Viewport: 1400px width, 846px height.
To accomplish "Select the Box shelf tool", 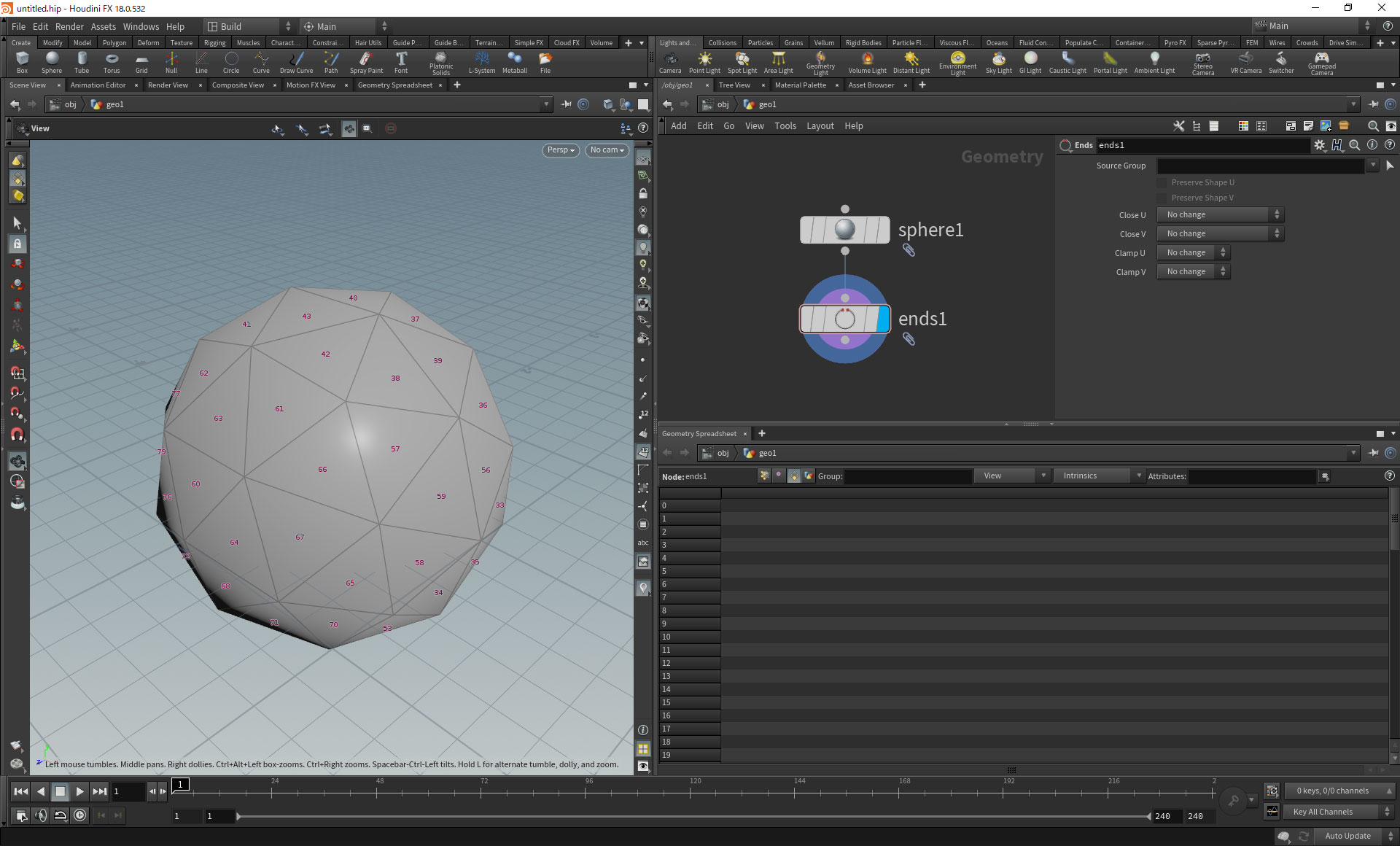I will (x=22, y=63).
